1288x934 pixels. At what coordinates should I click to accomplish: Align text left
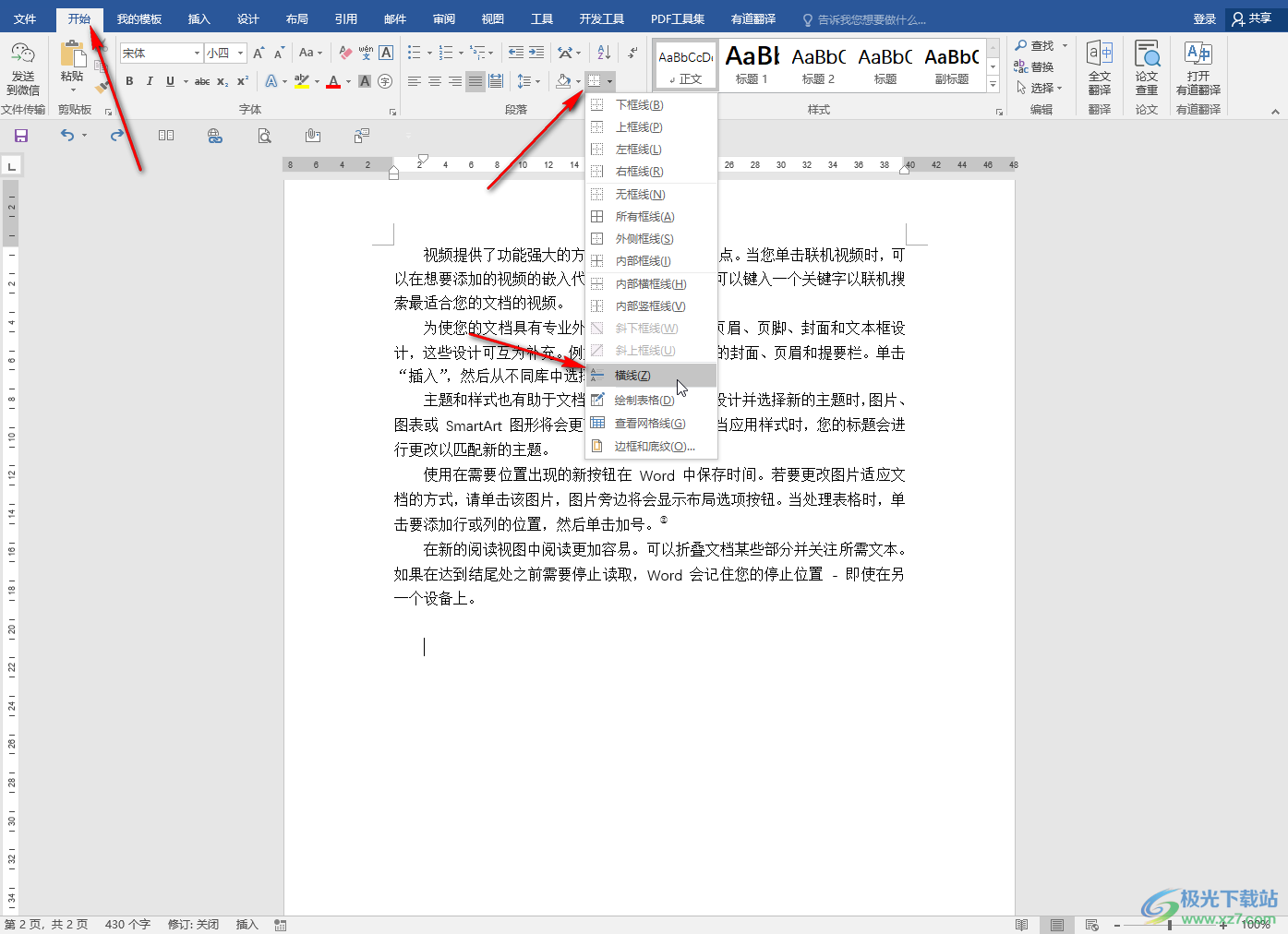click(415, 81)
